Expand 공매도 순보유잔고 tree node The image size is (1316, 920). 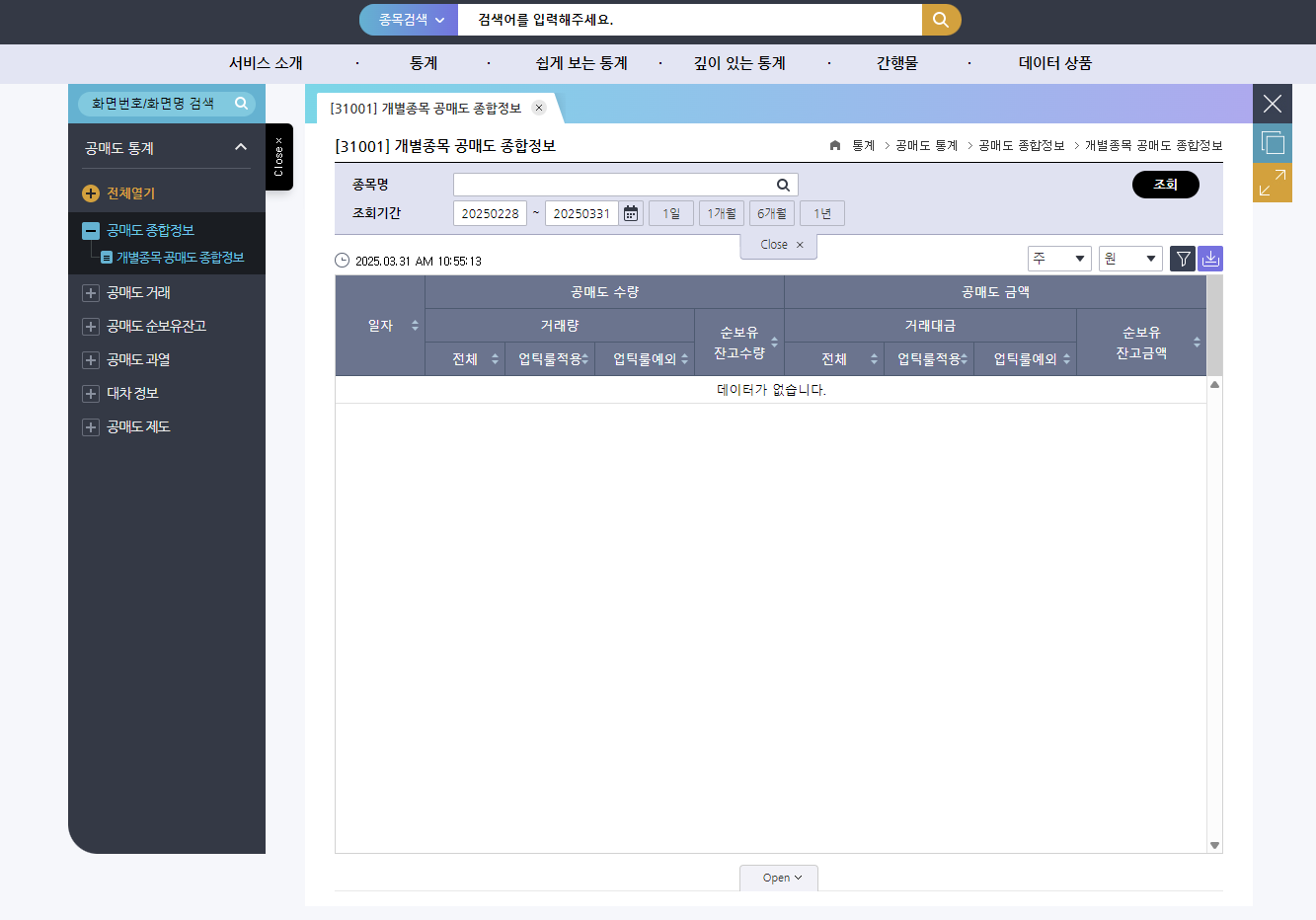pyautogui.click(x=91, y=327)
